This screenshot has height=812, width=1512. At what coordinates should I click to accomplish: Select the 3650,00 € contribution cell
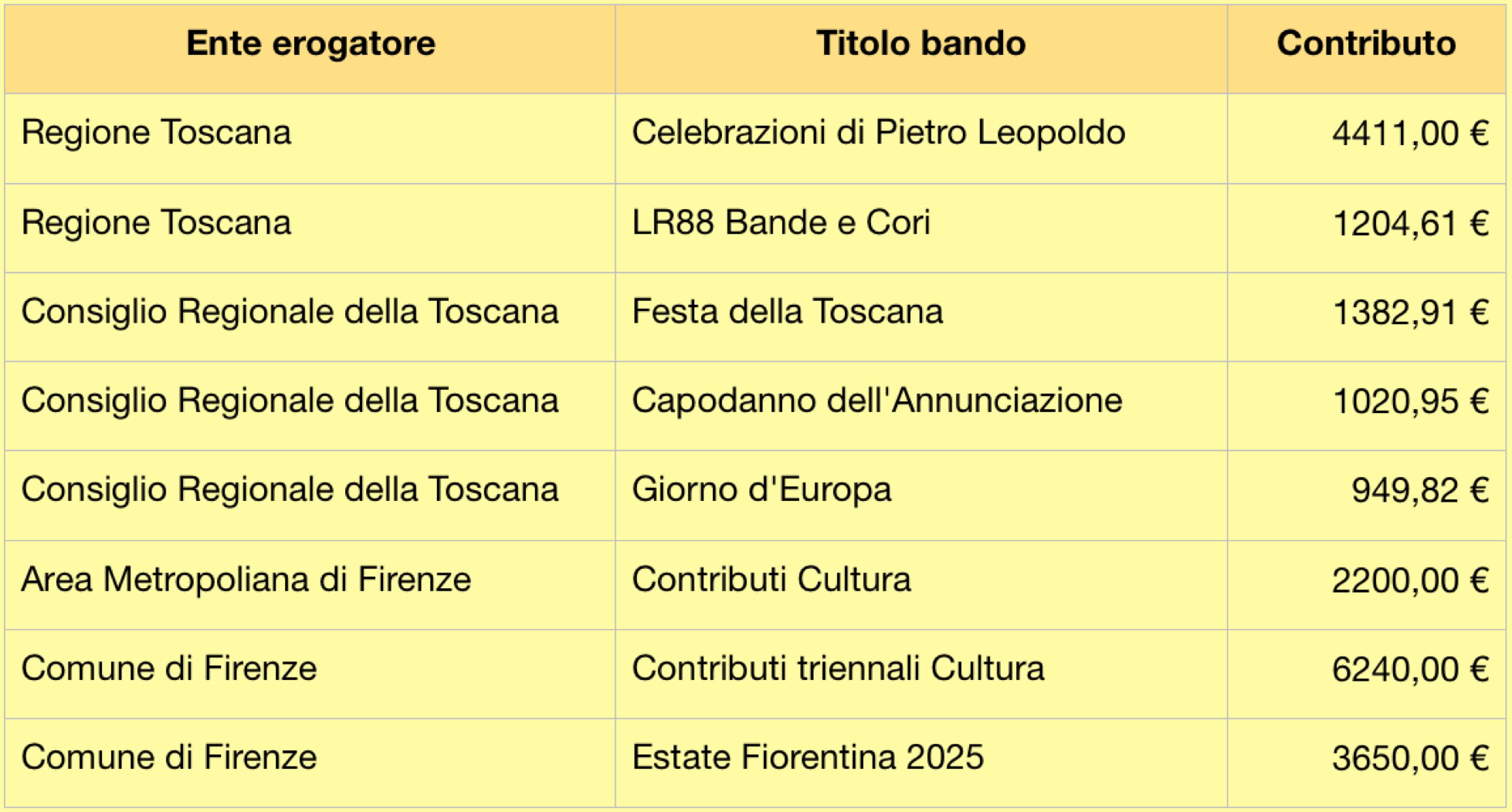point(1409,758)
